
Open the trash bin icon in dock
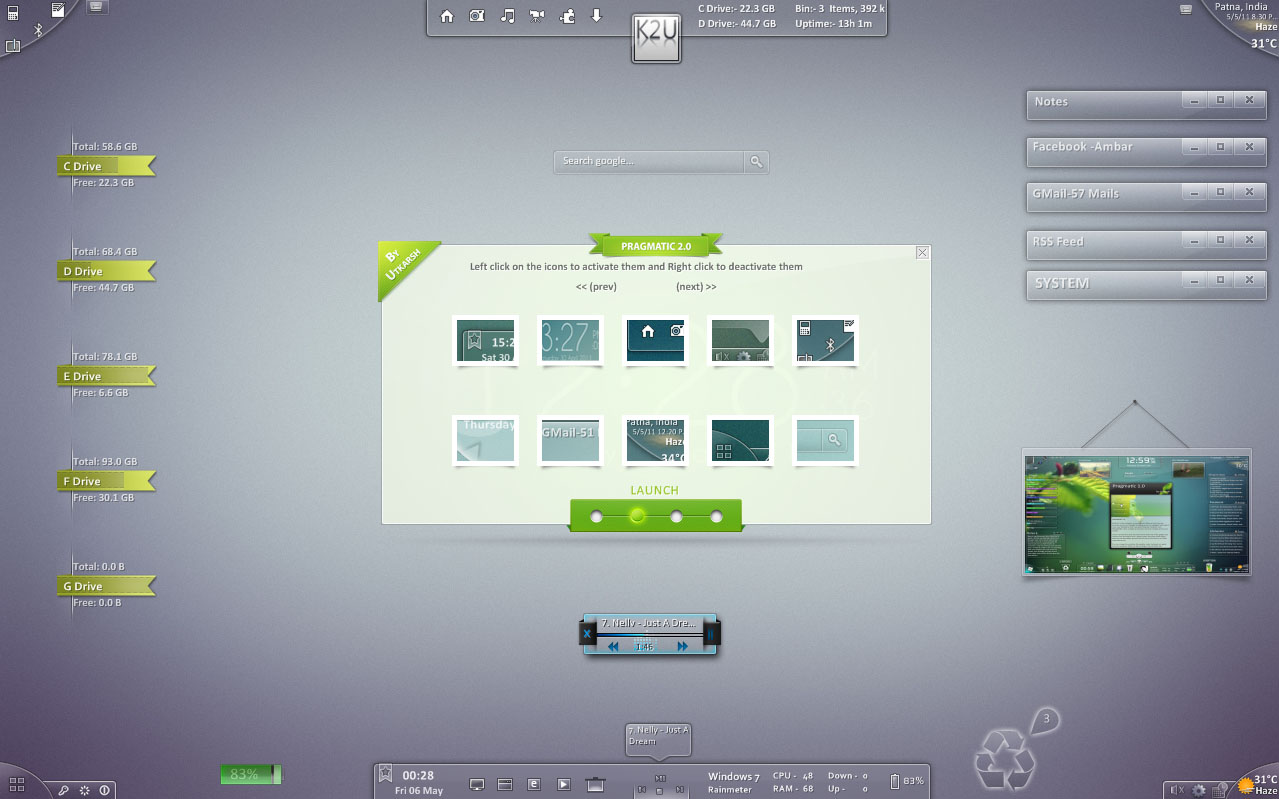595,785
